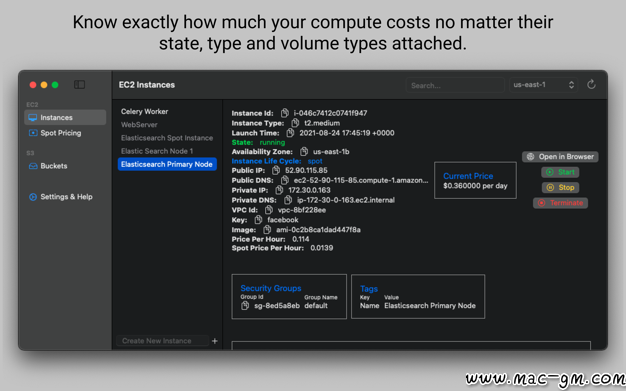Copy the AMI Image id

tap(267, 230)
